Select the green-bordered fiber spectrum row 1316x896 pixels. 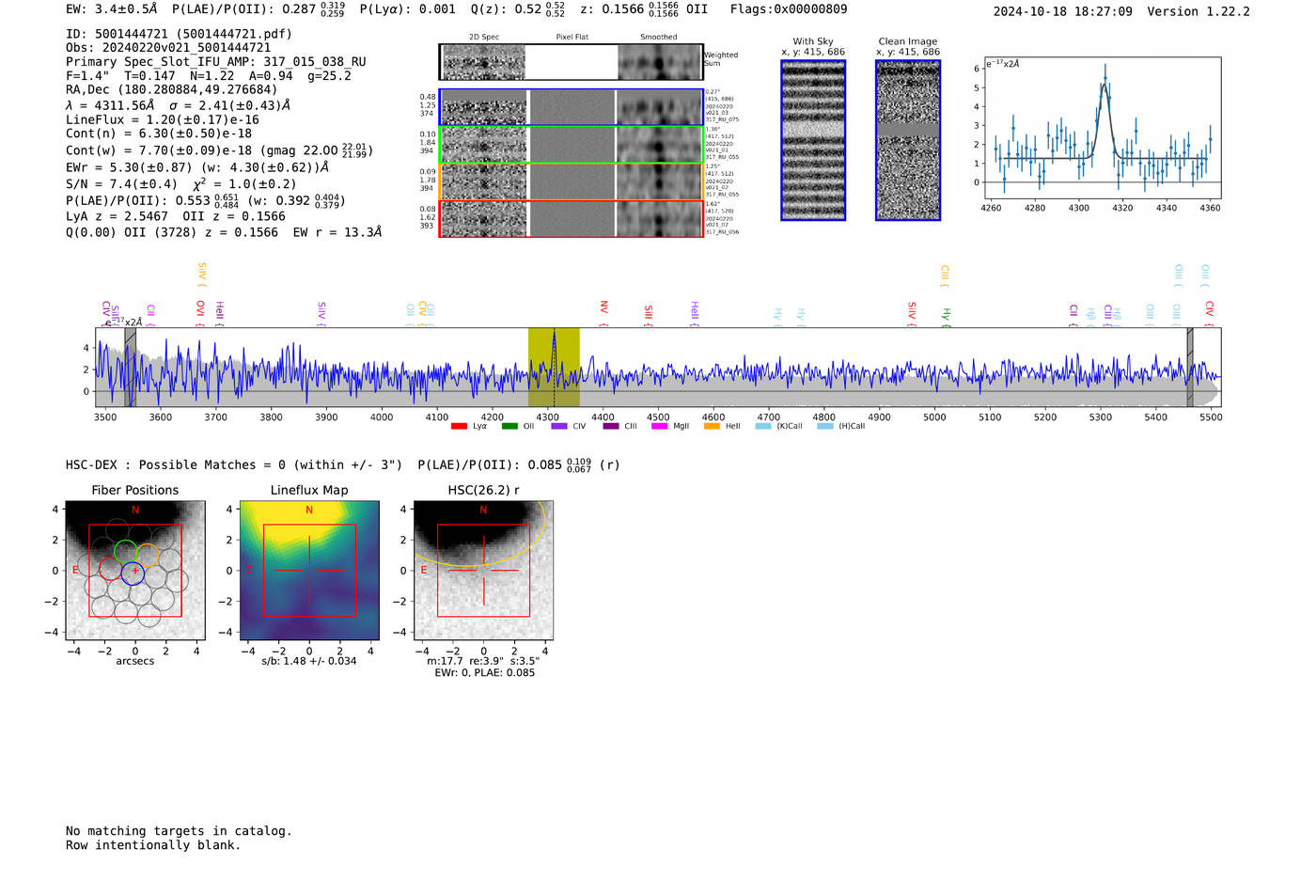(571, 145)
